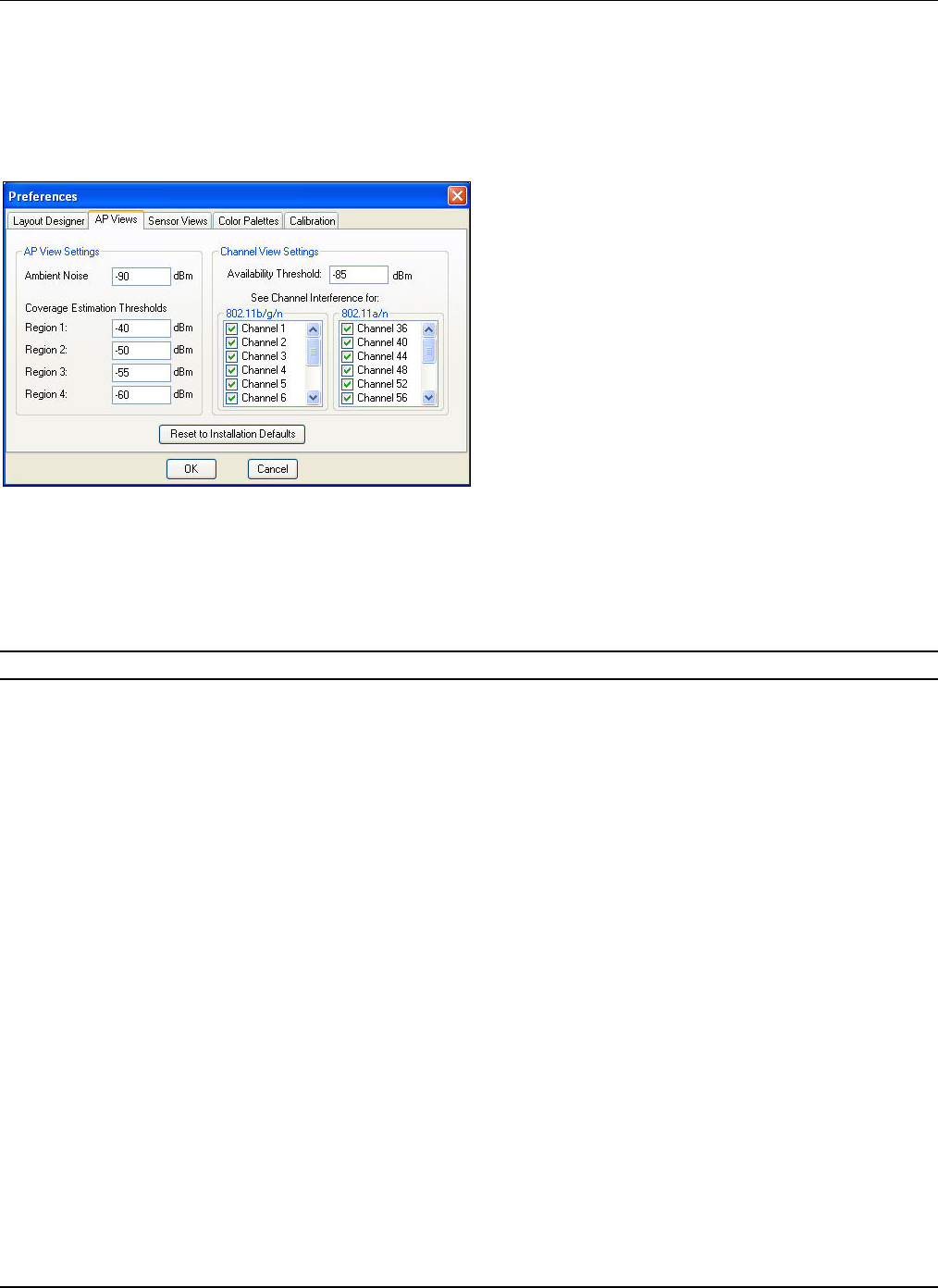The width and height of the screenshot is (938, 1288).
Task: Click the 802.11a/n list scrollbar thumb
Action: pos(428,351)
